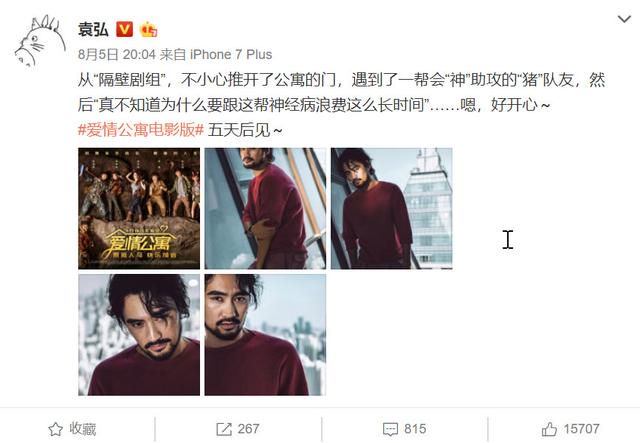Click the 收藏 favorite label
Image resolution: width=640 pixels, height=443 pixels.
click(x=82, y=429)
